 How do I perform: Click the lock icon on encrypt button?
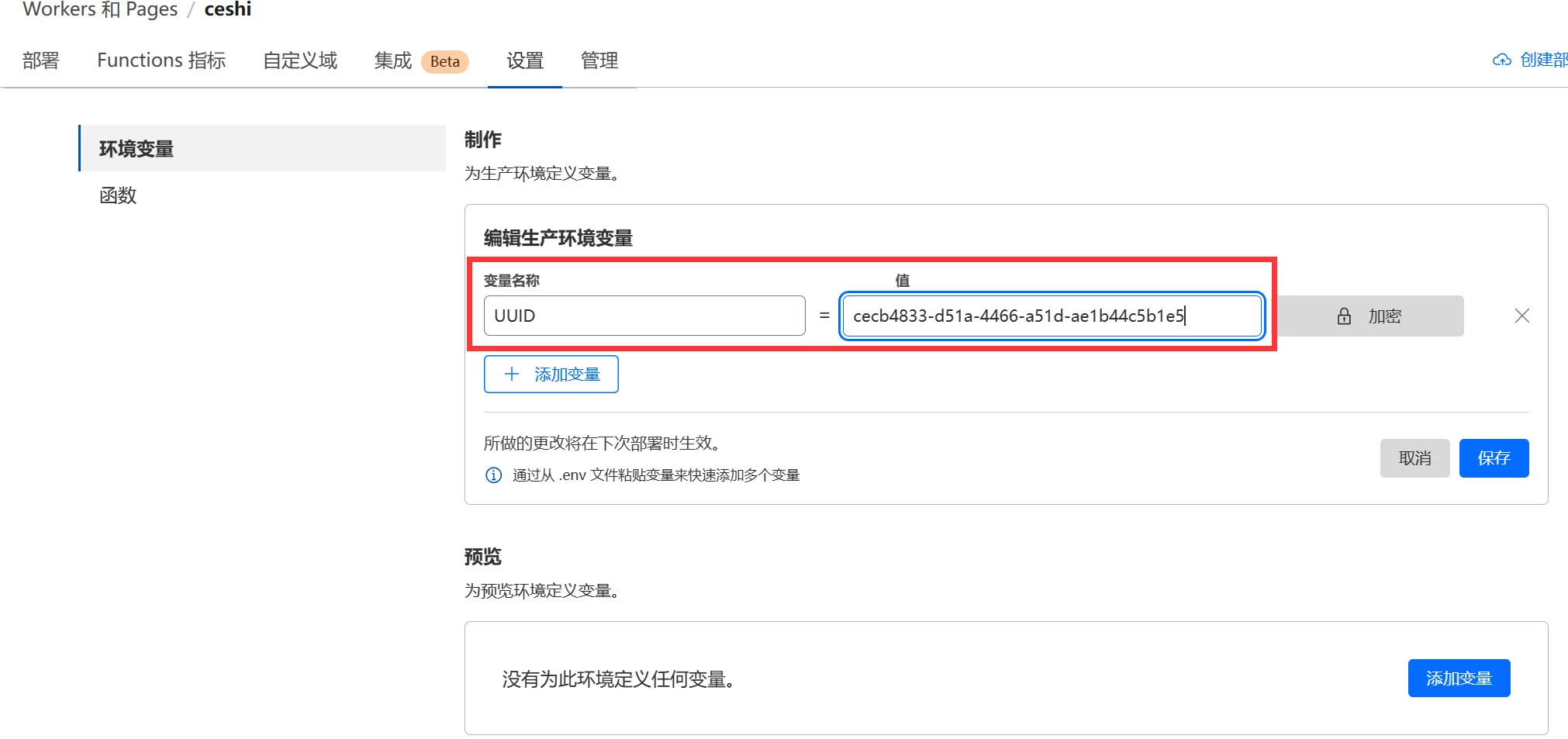click(x=1344, y=316)
